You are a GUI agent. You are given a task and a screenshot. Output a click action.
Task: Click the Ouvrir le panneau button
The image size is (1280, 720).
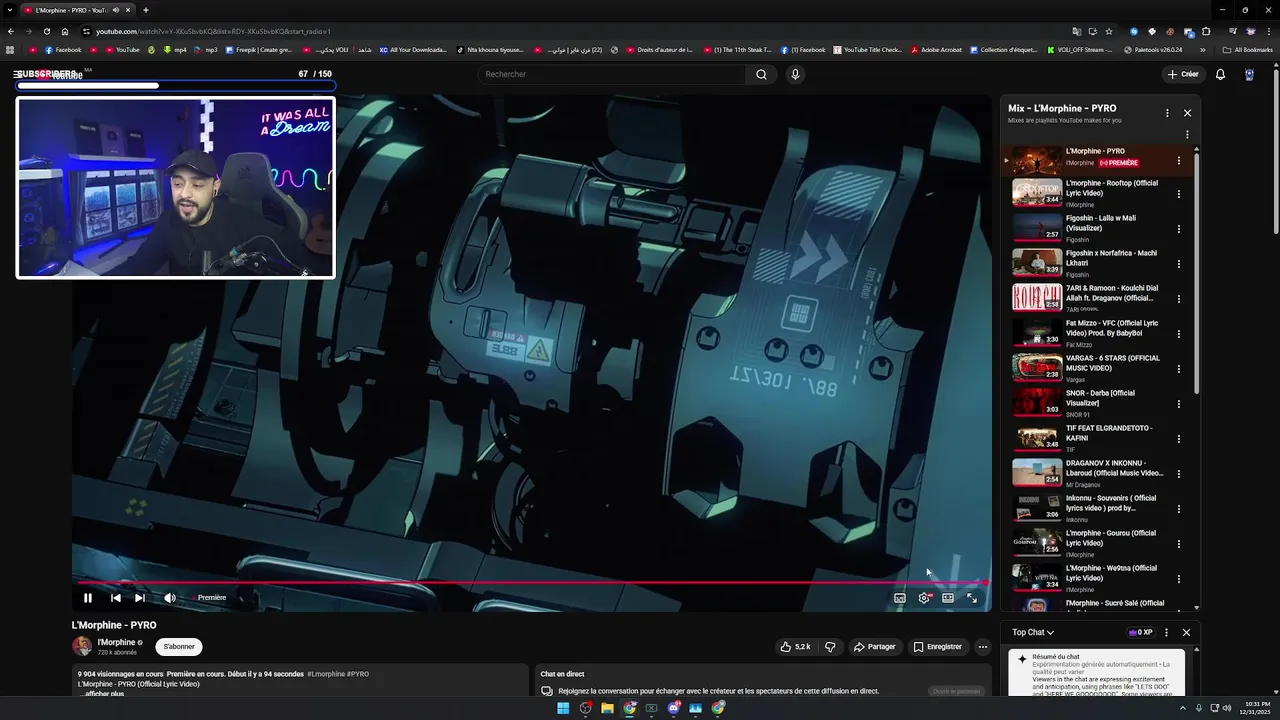tap(957, 691)
